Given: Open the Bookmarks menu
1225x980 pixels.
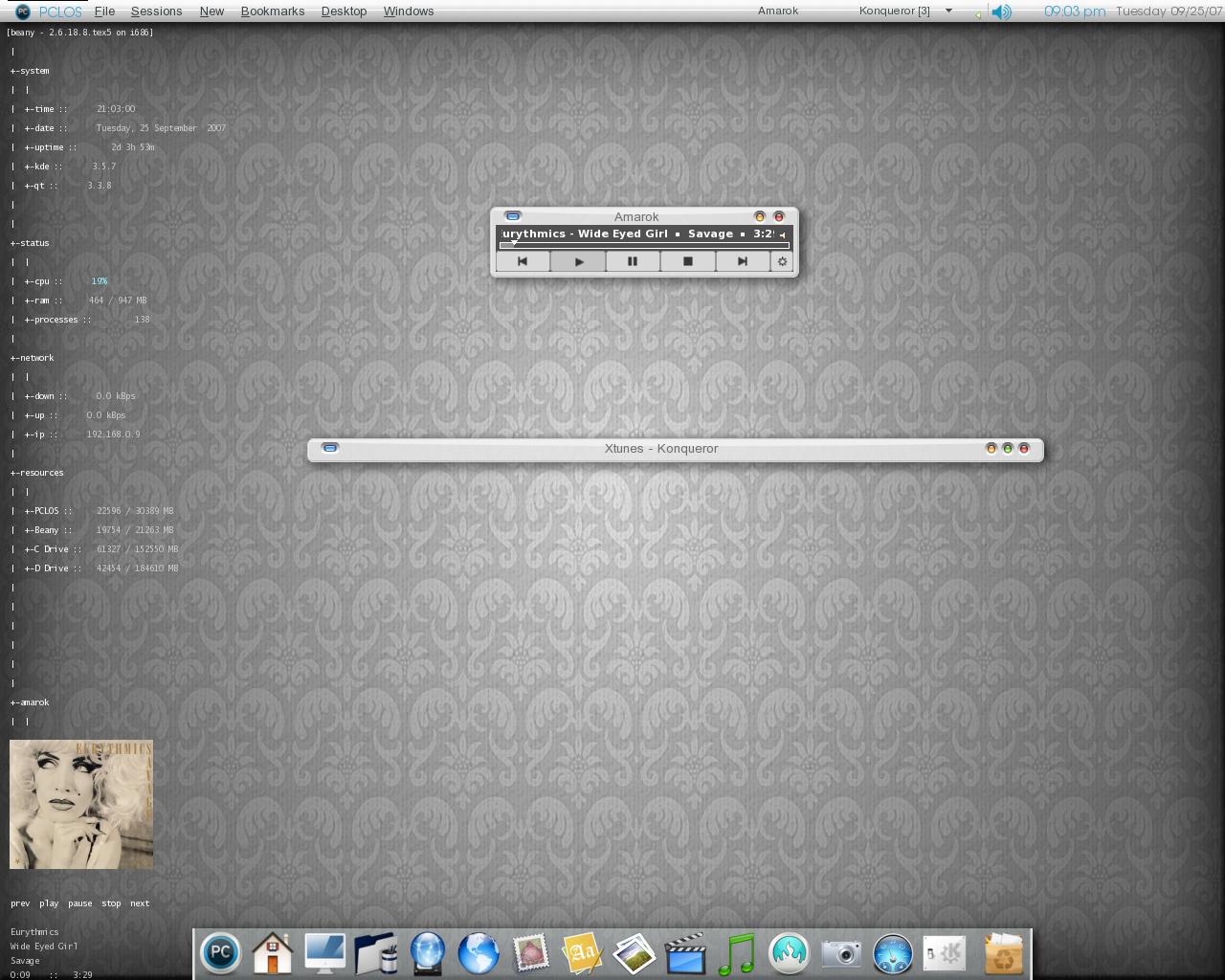Looking at the screenshot, I should (273, 11).
